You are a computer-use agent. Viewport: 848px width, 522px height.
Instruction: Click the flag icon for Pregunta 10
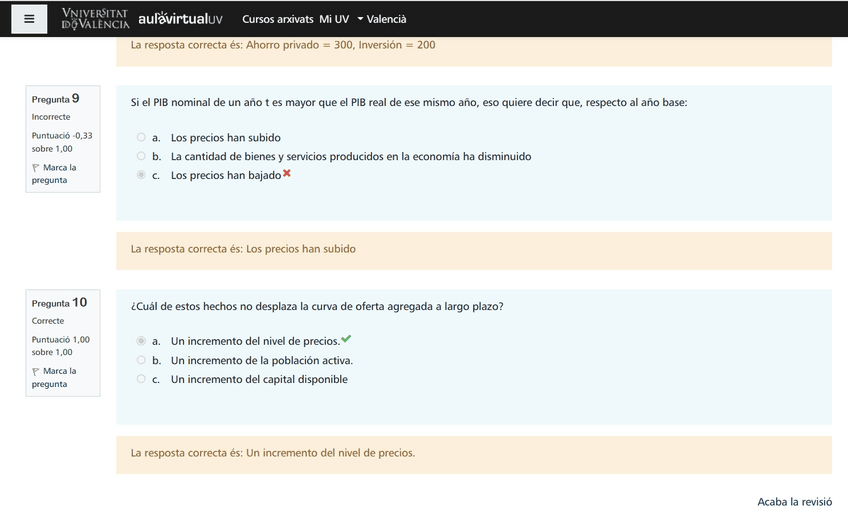(36, 372)
